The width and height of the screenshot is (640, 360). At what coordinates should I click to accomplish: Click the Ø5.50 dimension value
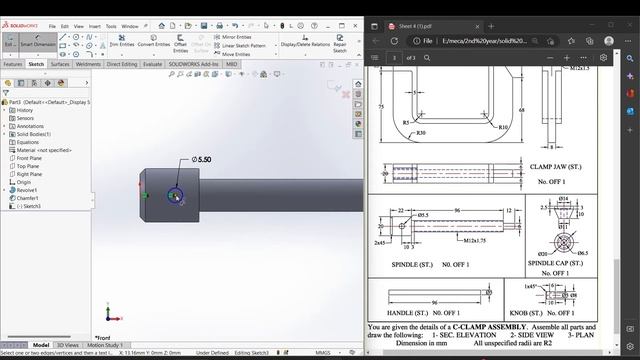(x=201, y=160)
